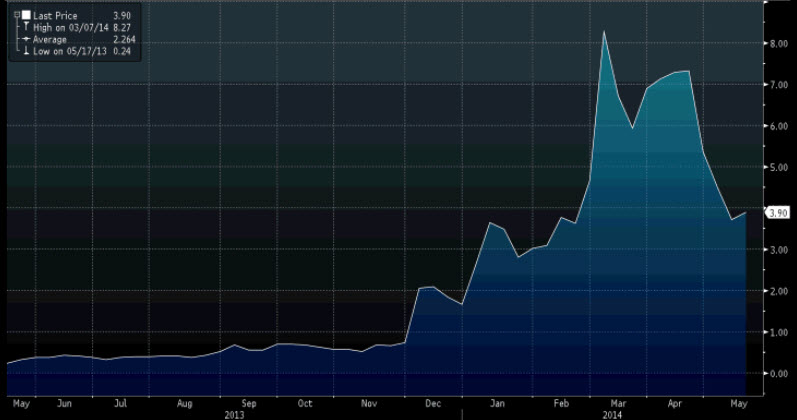The image size is (797, 420).
Task: Click the High marker icon in legend
Action: (x=26, y=27)
